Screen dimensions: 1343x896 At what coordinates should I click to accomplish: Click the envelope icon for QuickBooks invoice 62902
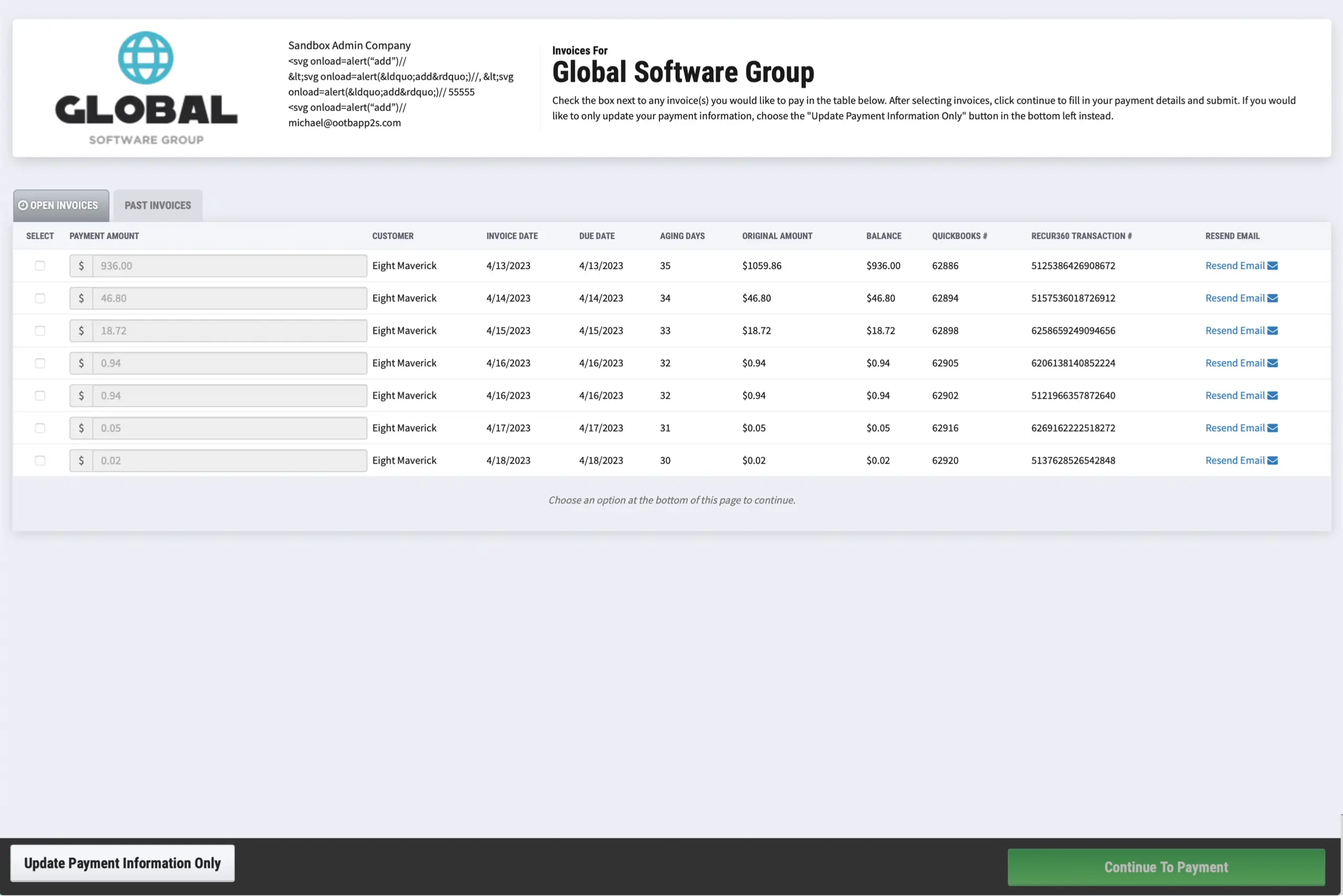(x=1273, y=396)
